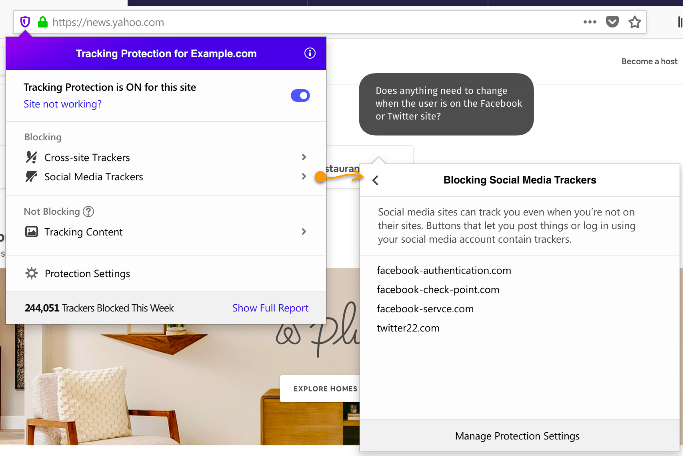This screenshot has width=683, height=456.
Task: Click the green padlock secure connection icon
Action: point(41,22)
